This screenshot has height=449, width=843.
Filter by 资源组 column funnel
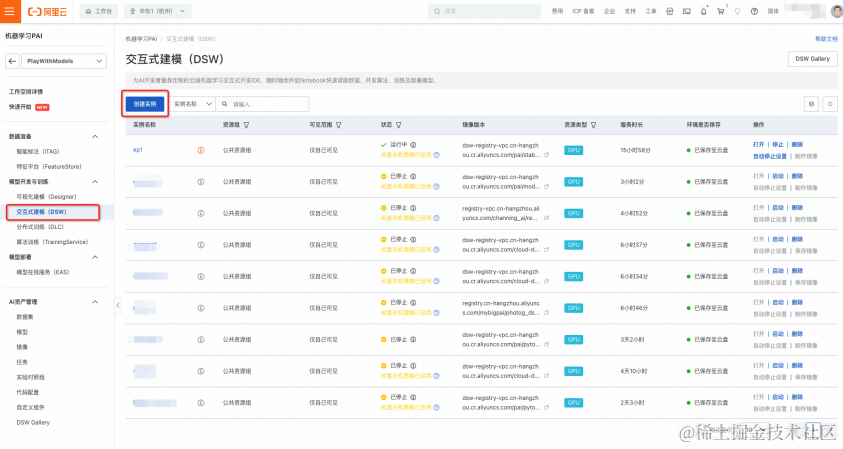click(x=246, y=125)
